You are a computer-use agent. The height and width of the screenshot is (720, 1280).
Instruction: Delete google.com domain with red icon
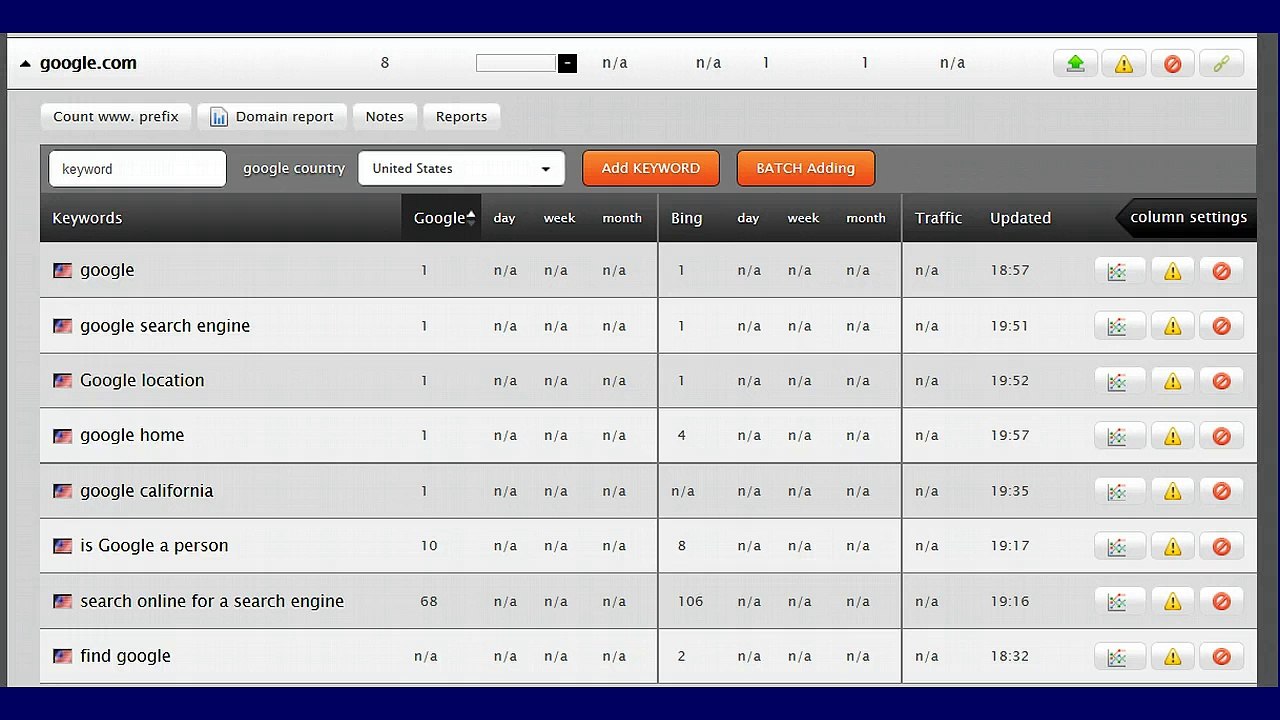(1172, 63)
